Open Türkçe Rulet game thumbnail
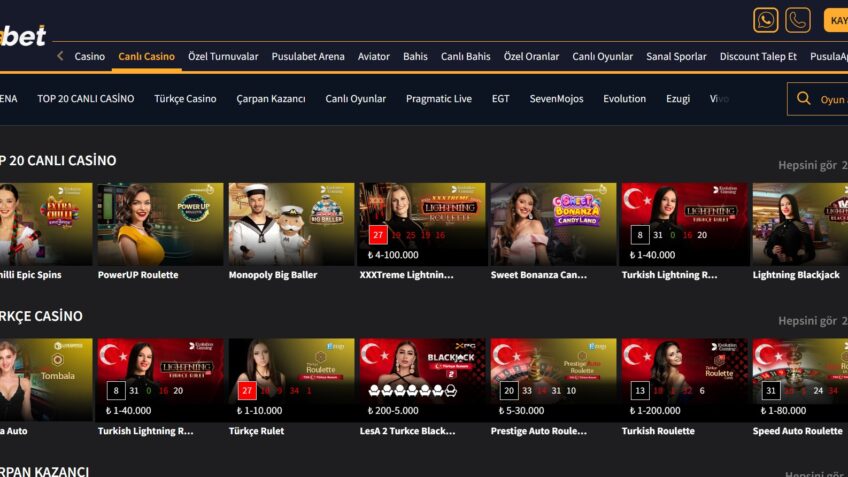848x477 pixels. 291,380
